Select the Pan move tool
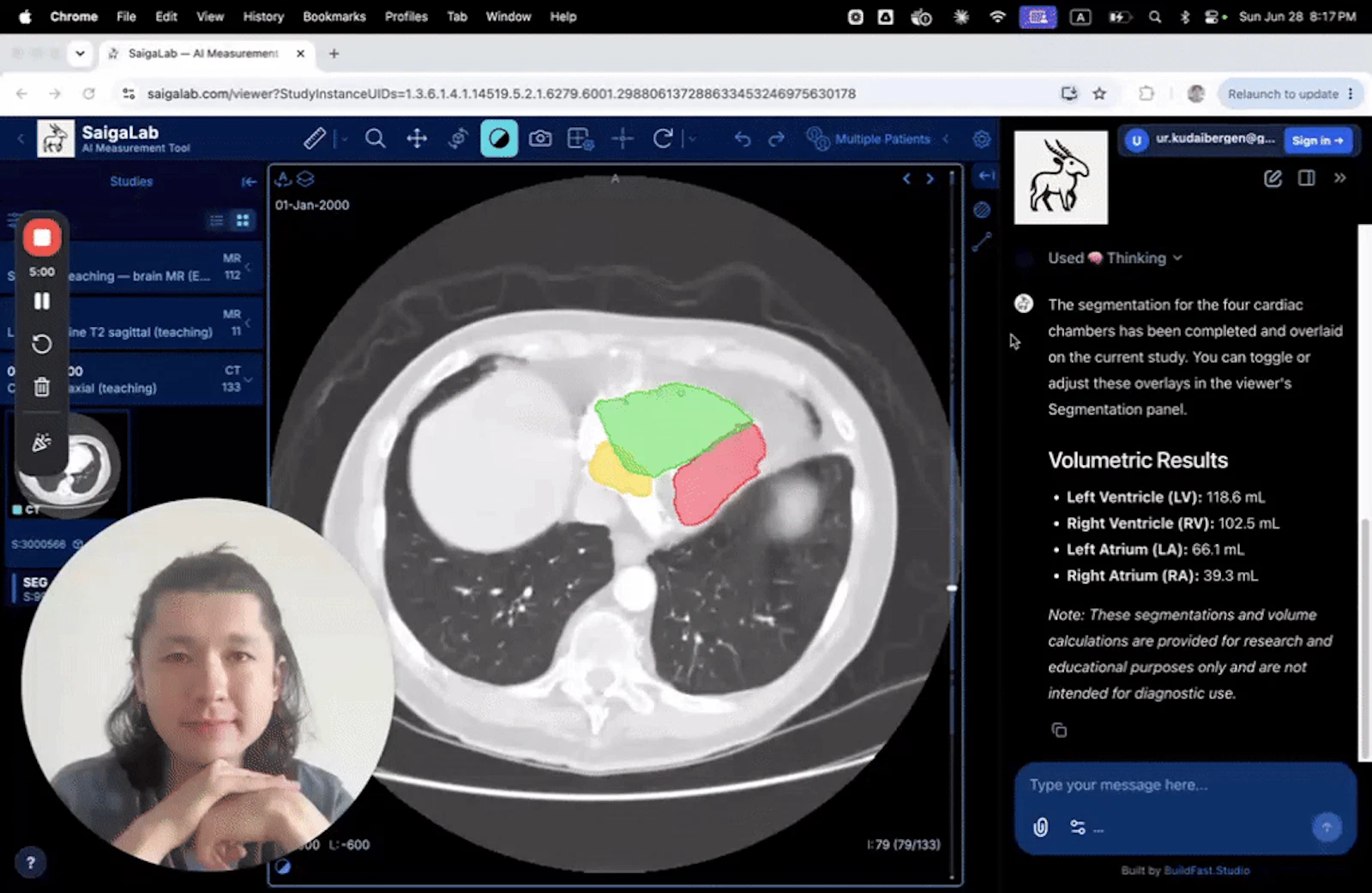This screenshot has height=893, width=1372. point(417,138)
